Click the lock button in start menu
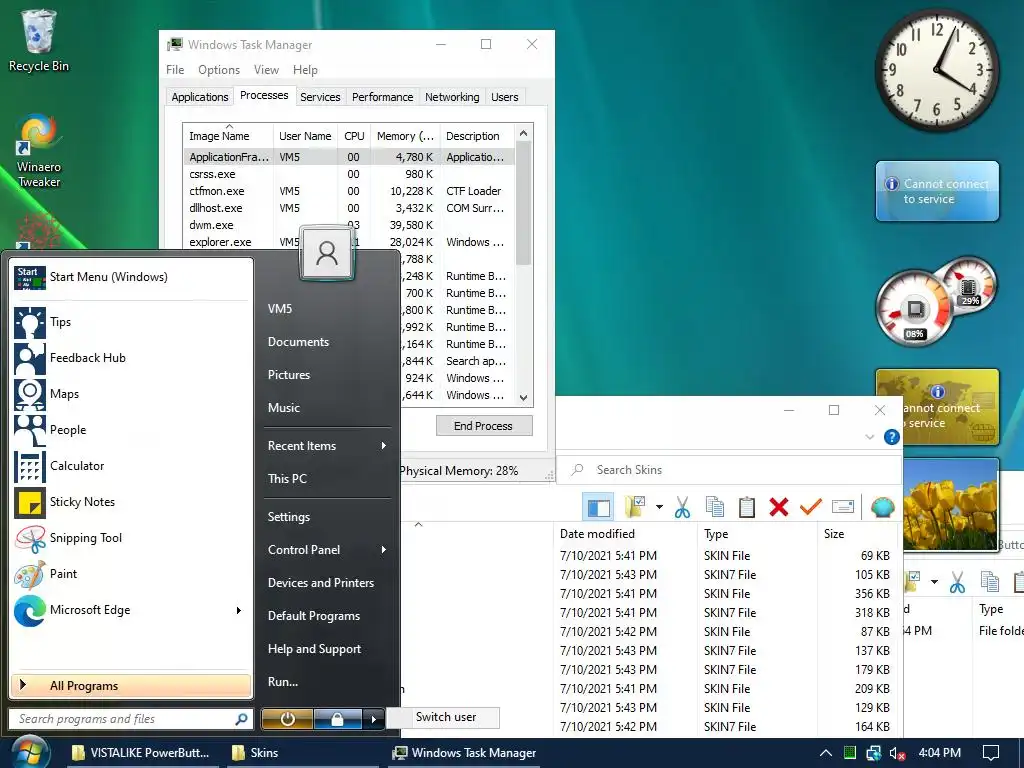 click(x=337, y=719)
